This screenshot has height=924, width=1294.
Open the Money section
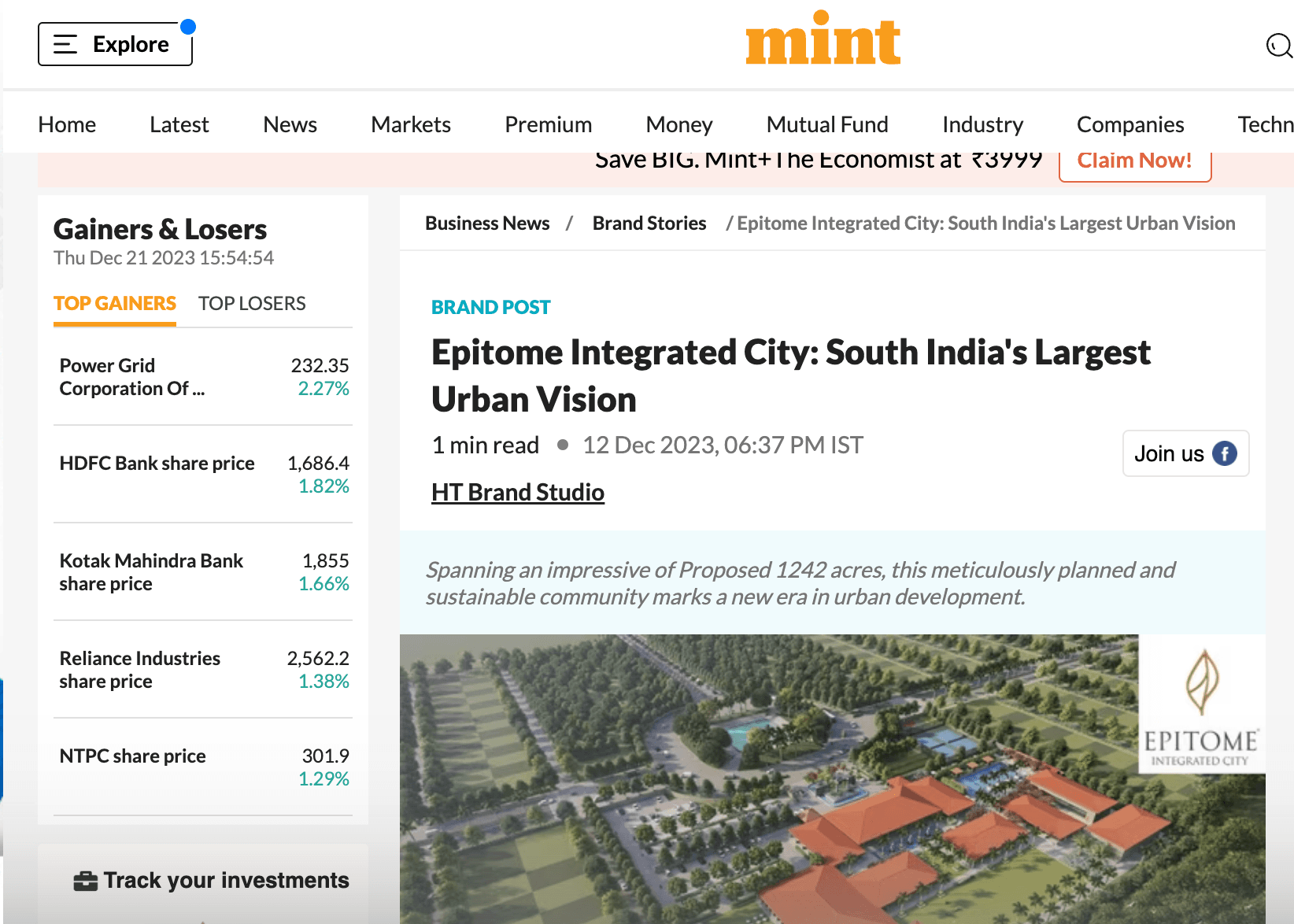pyautogui.click(x=679, y=124)
